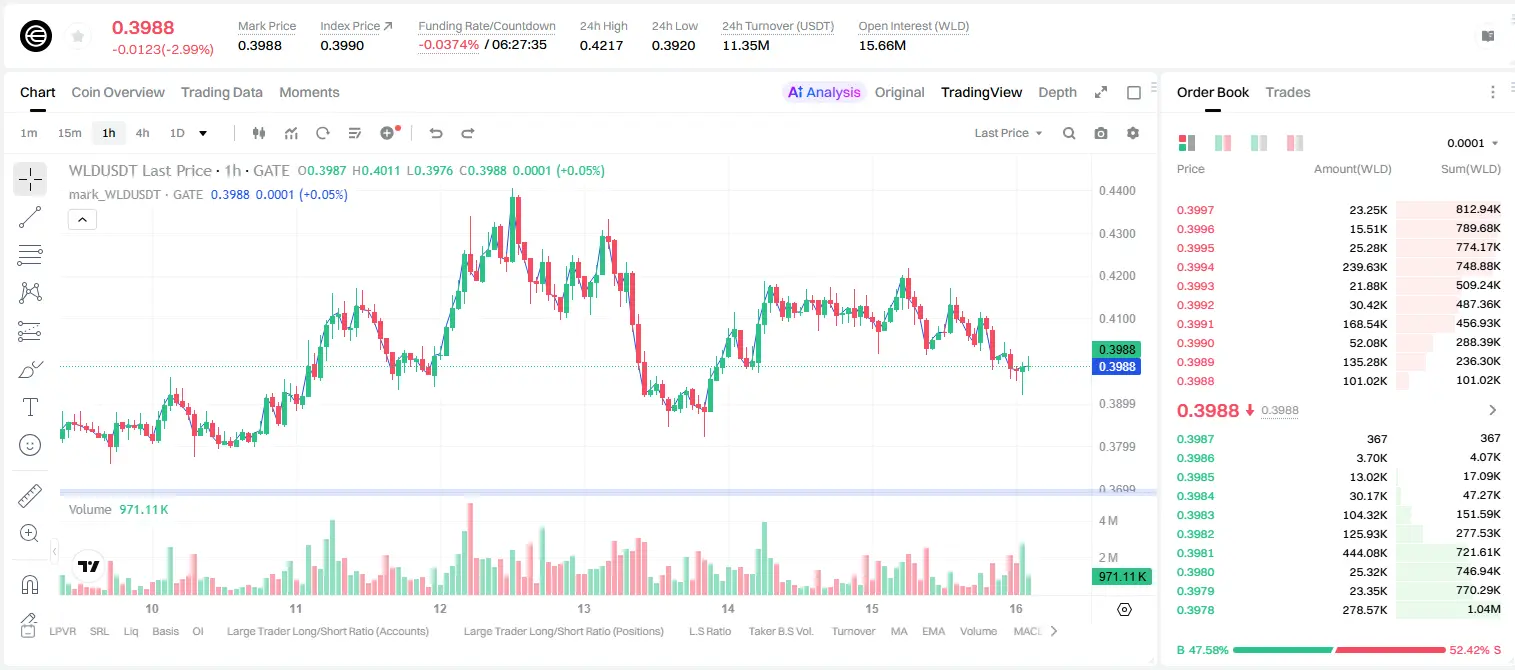Screen dimensions: 1515x670
Task: Open the Last Price dropdown
Action: click(1008, 133)
